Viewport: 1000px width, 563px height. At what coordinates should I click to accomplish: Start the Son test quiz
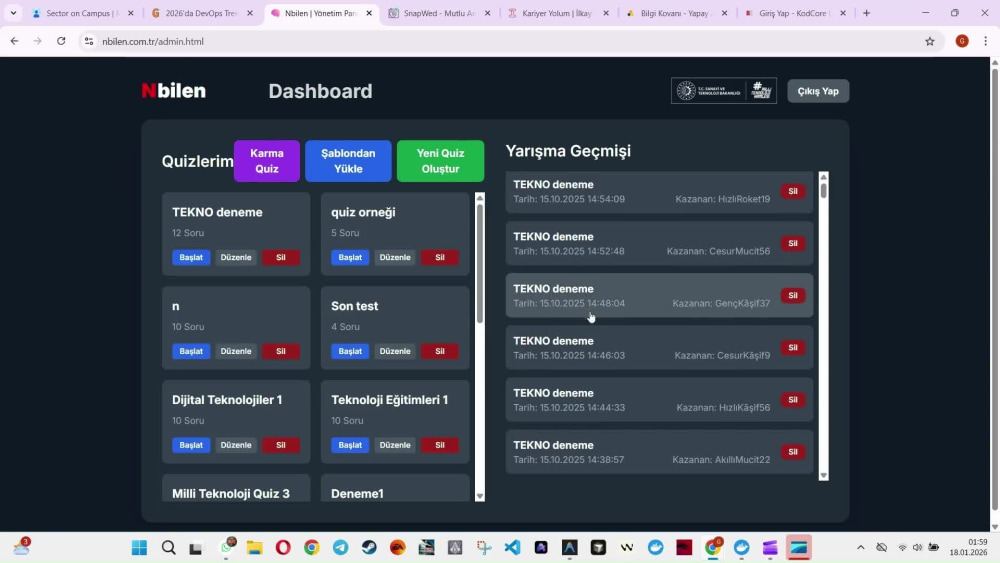[350, 351]
